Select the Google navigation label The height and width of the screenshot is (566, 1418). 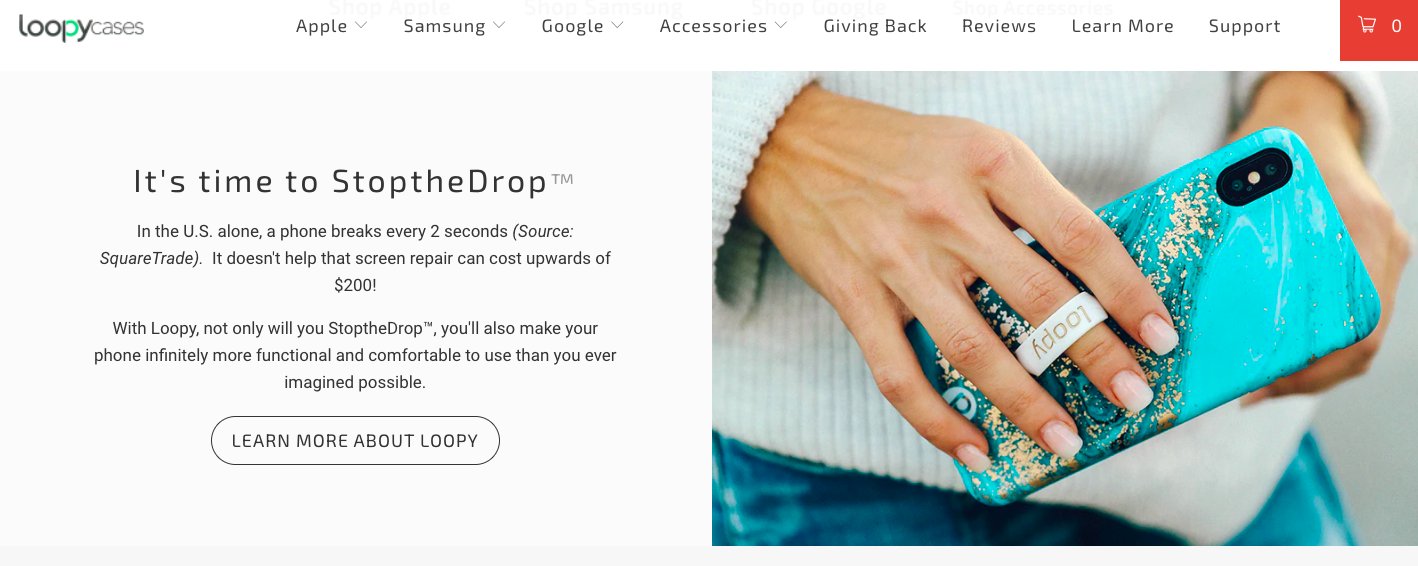click(572, 27)
